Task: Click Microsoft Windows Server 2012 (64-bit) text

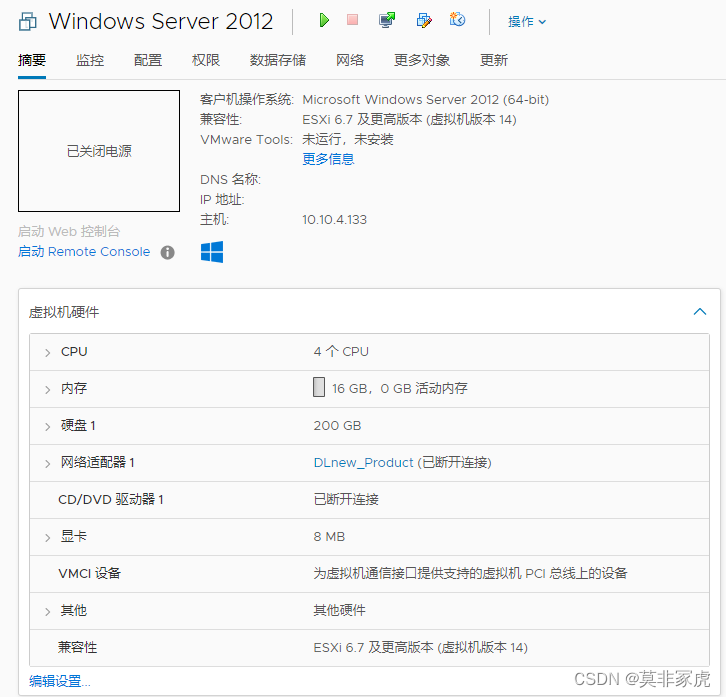Action: coord(426,100)
